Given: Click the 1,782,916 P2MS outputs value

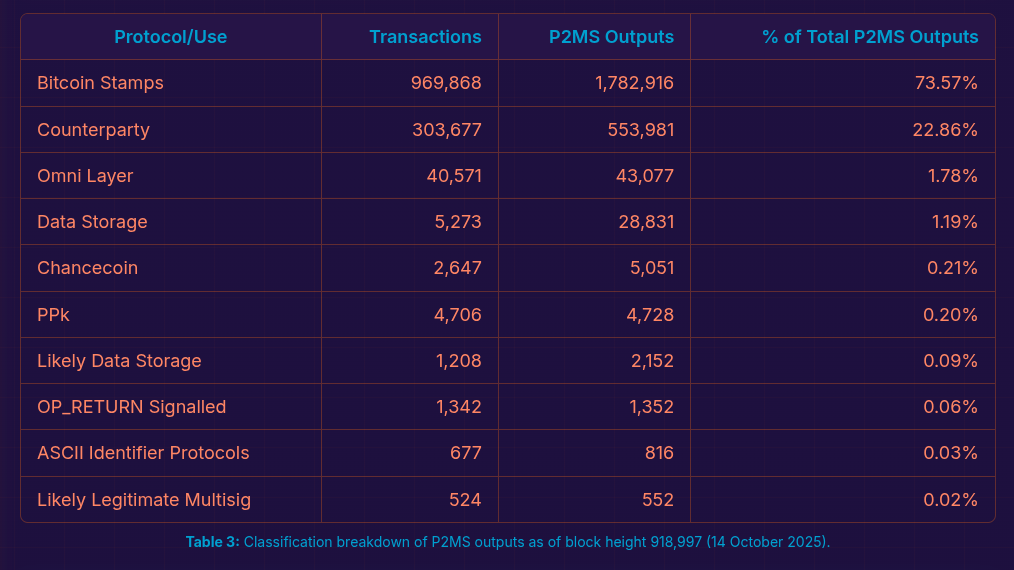Looking at the screenshot, I should 634,83.
